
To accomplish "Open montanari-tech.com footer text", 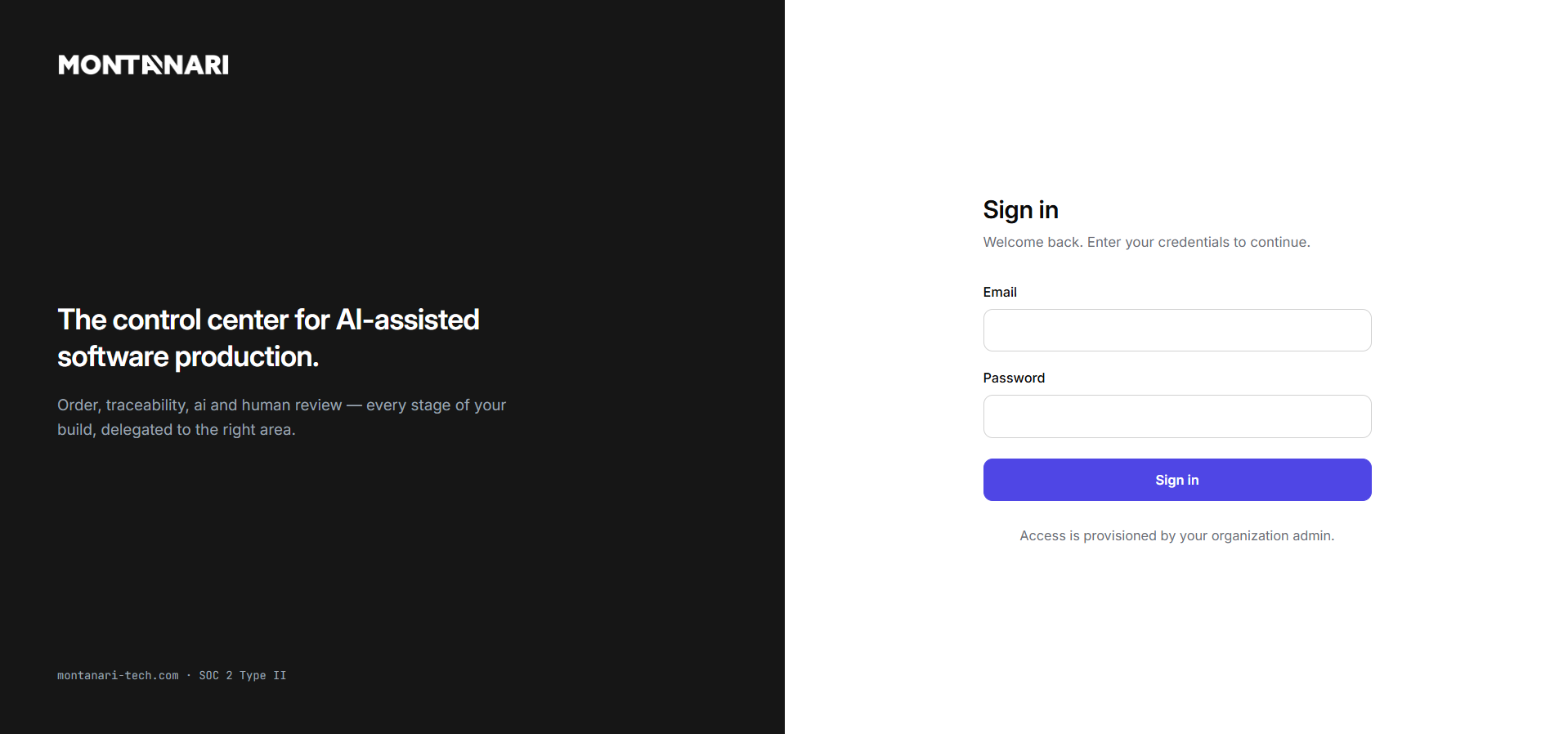I will coord(118,675).
